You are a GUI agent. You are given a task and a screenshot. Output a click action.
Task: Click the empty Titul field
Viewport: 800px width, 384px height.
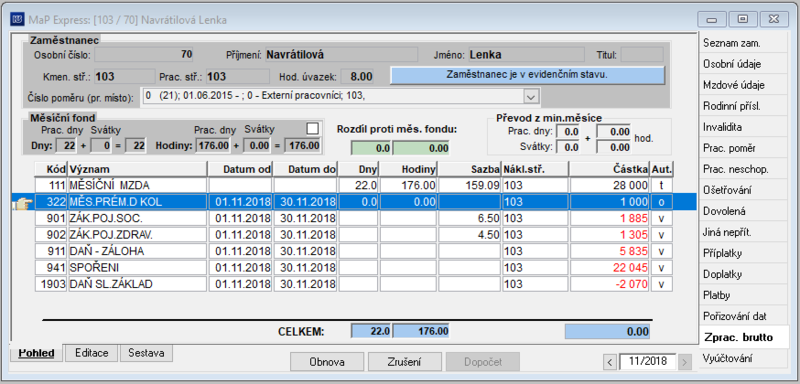coord(642,55)
